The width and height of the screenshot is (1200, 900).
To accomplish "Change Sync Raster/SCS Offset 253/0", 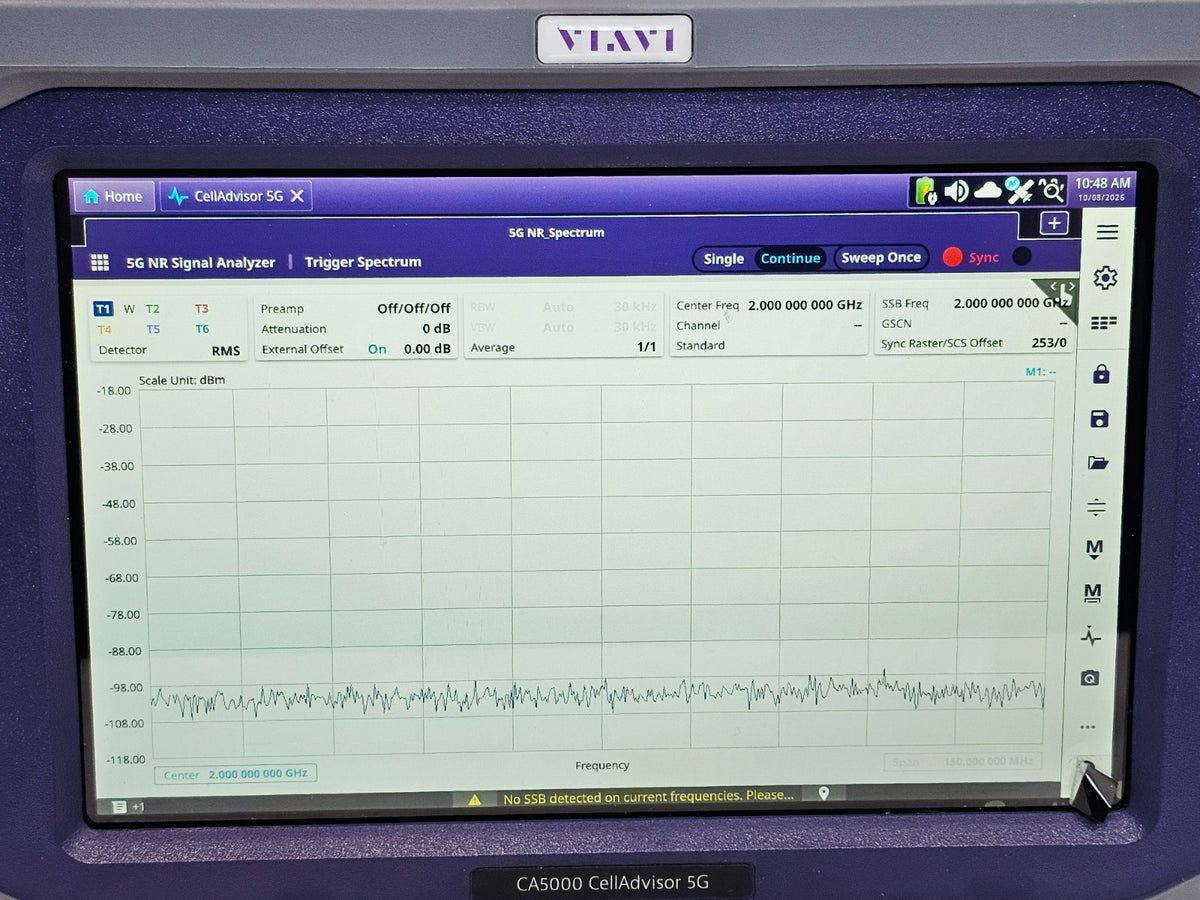I will click(975, 343).
